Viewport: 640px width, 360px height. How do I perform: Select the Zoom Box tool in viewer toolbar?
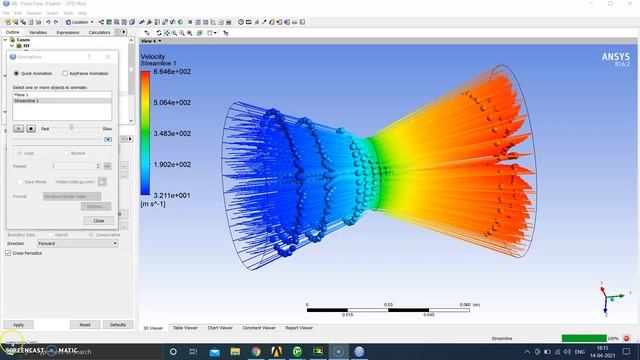pyautogui.click(x=182, y=33)
